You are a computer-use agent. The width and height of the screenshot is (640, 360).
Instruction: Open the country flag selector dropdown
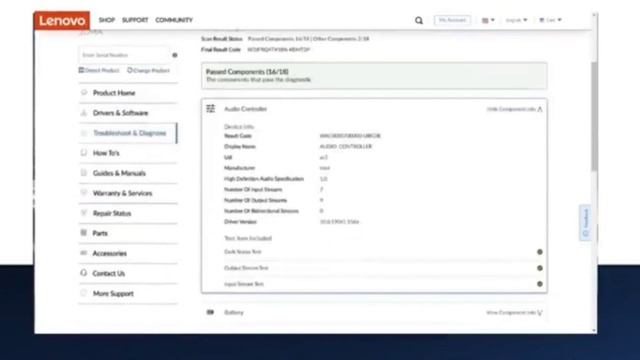click(488, 20)
